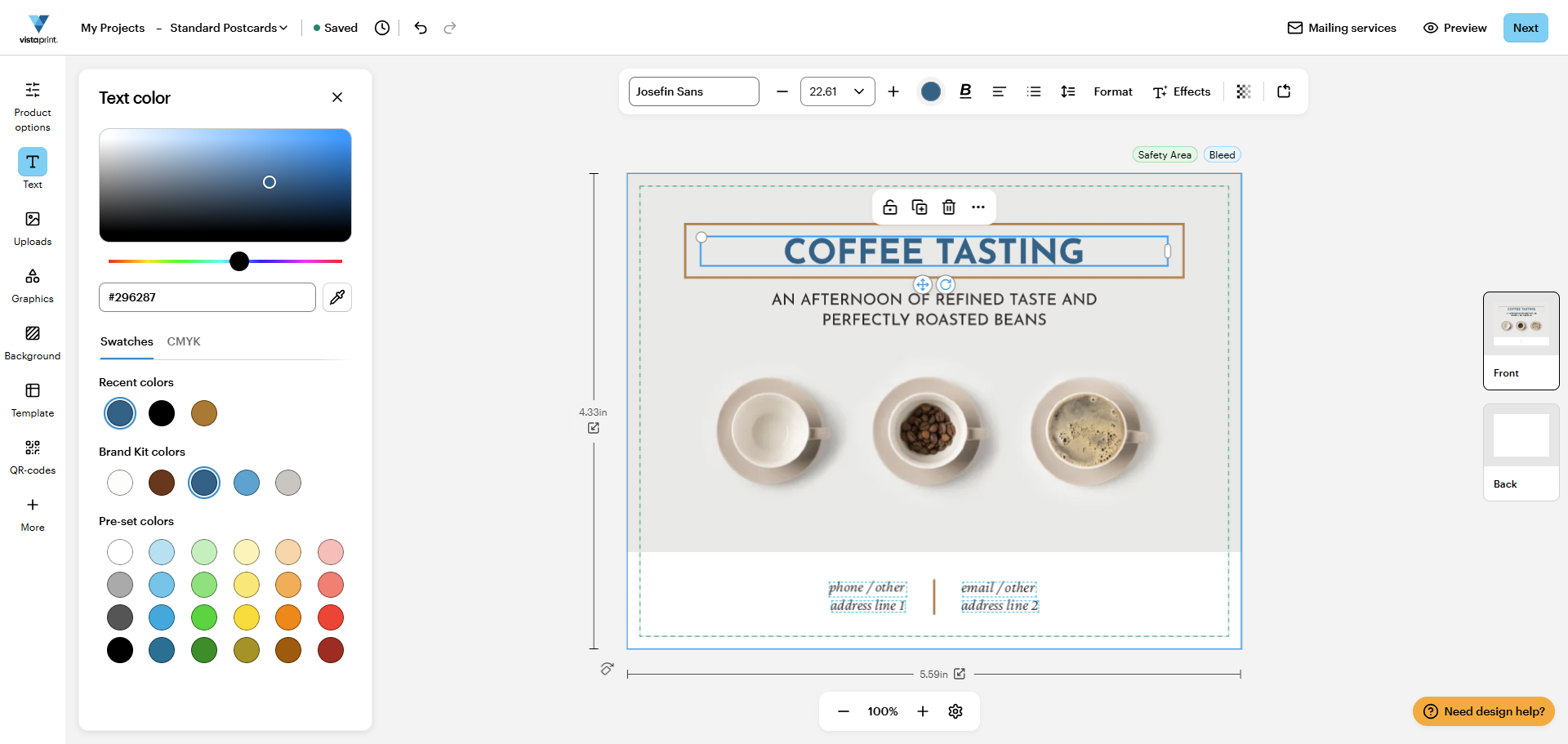This screenshot has width=1568, height=744.
Task: Select the email / other placeholder text
Action: pyautogui.click(x=998, y=587)
